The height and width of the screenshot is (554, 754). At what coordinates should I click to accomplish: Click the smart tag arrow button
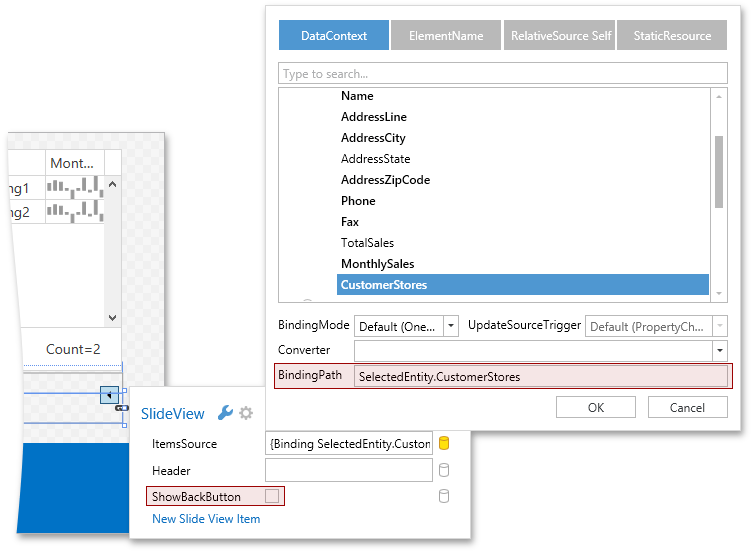coord(110,394)
